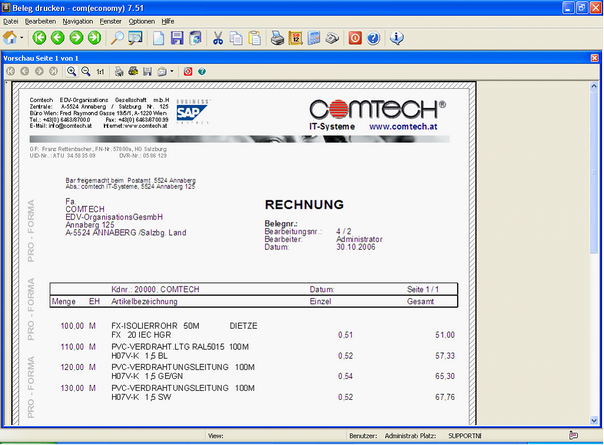Viewport: 604px width, 445px height.
Task: Go to next record with green right arrow
Action: tap(76, 38)
